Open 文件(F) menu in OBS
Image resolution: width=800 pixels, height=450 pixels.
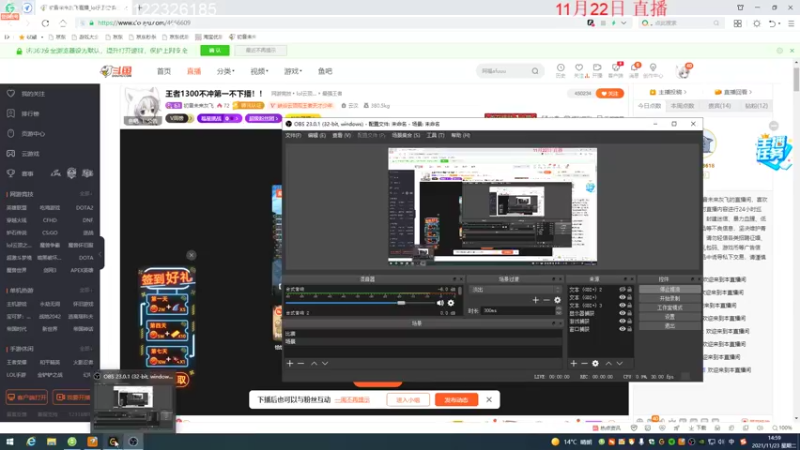(x=293, y=135)
